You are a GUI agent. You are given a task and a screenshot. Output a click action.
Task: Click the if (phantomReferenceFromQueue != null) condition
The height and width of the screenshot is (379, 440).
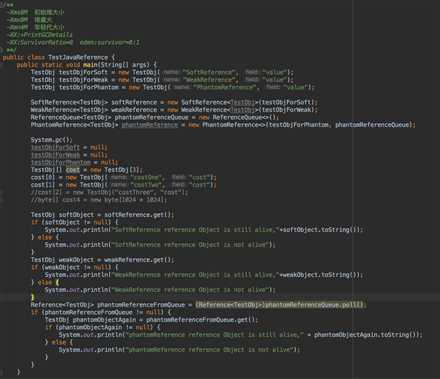(x=101, y=312)
